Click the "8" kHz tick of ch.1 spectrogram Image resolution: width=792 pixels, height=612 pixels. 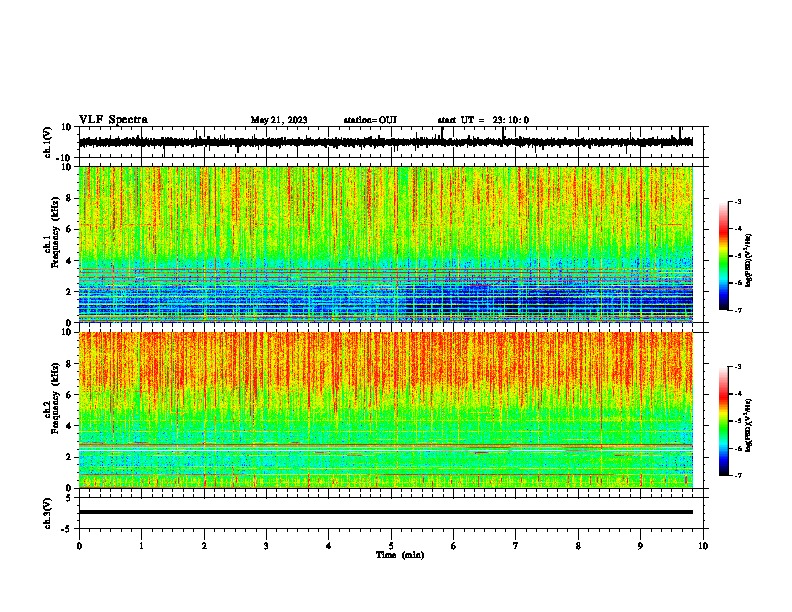pos(70,198)
